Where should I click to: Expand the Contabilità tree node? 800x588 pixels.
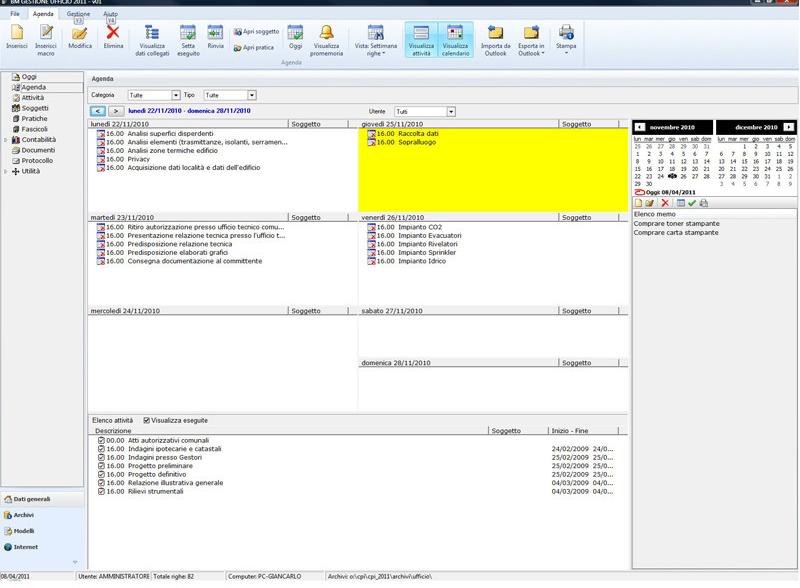(6, 140)
